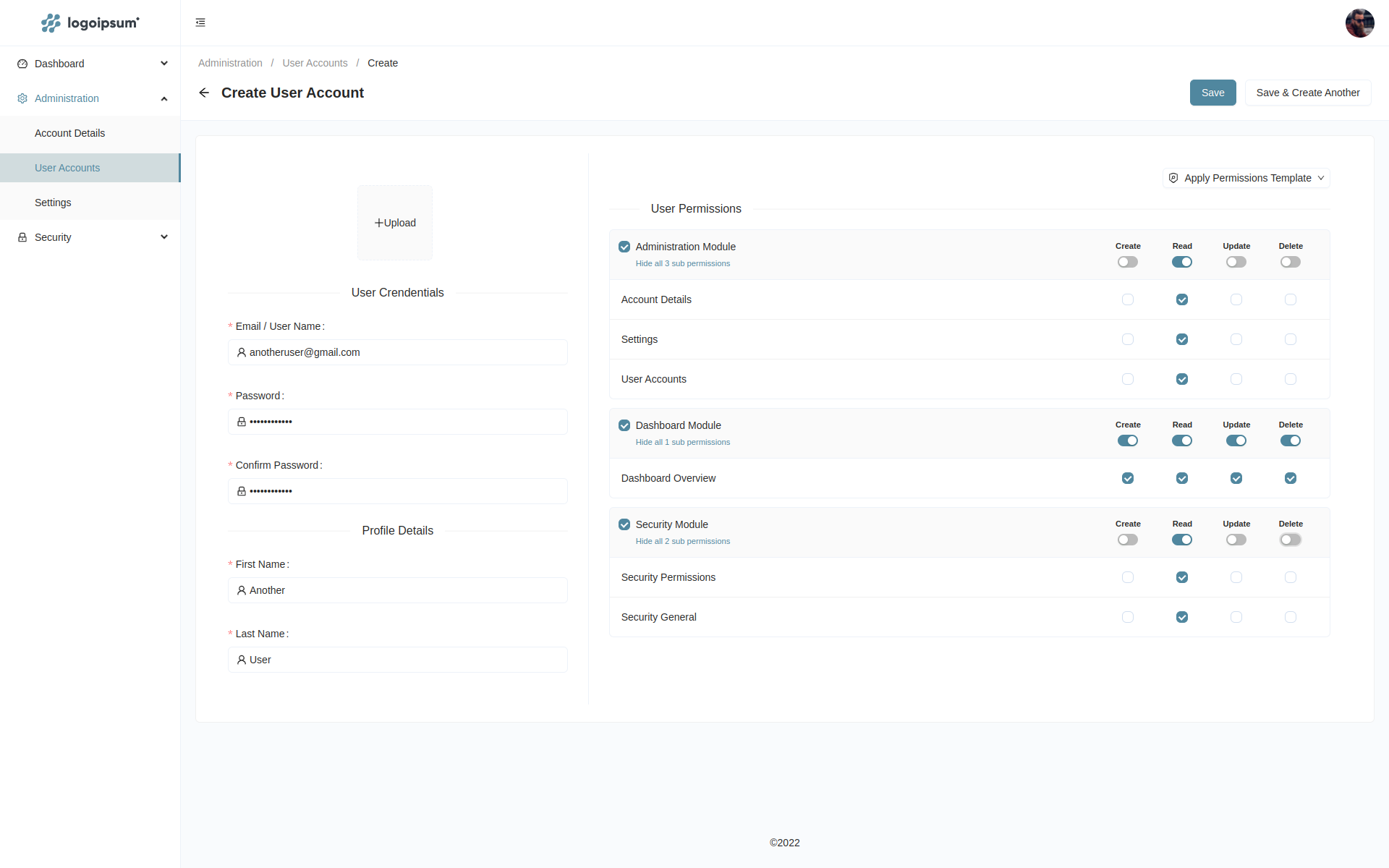Click the Security lock icon in sidebar
The height and width of the screenshot is (868, 1389).
click(22, 237)
